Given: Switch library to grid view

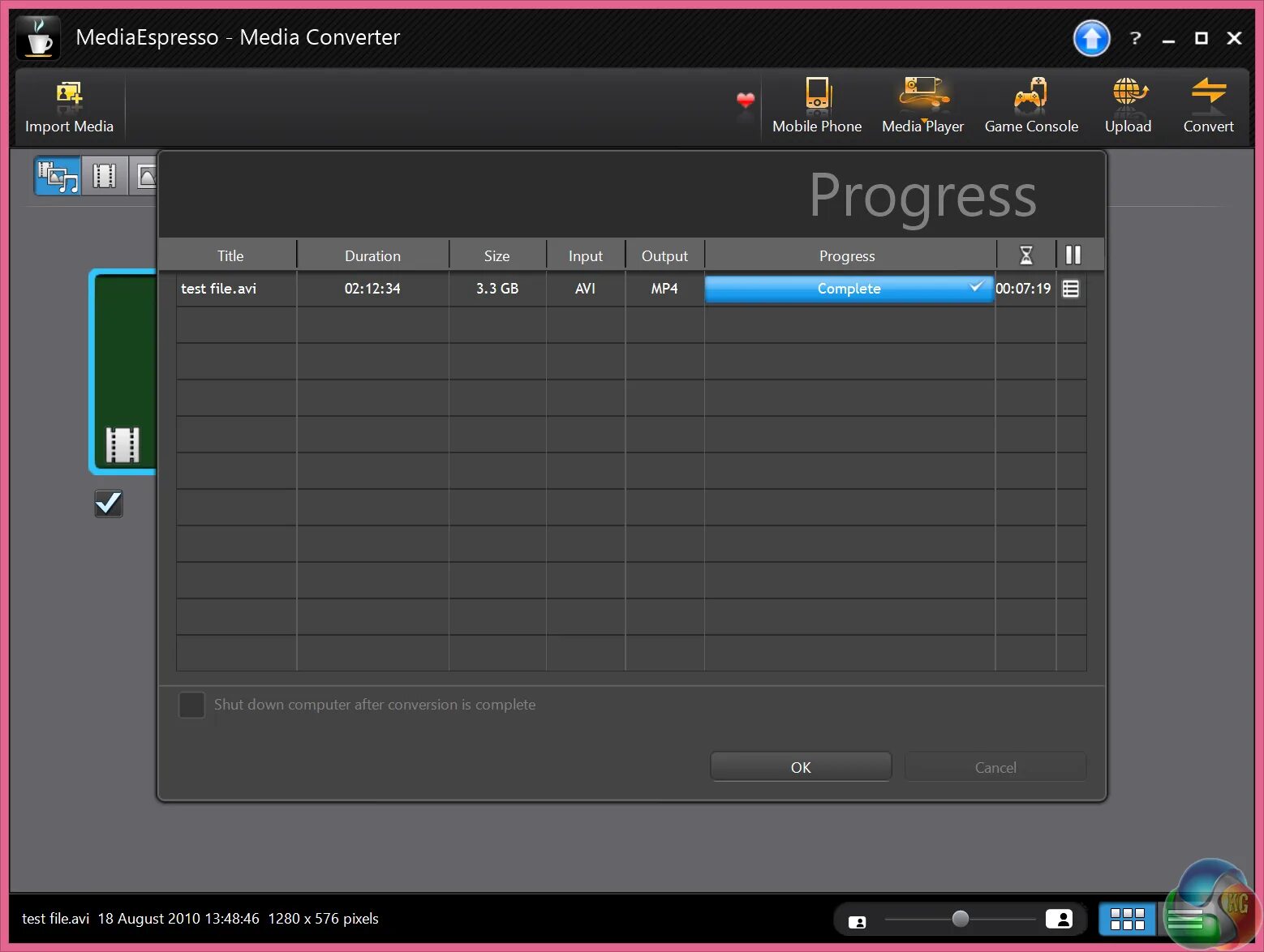Looking at the screenshot, I should (x=1127, y=919).
